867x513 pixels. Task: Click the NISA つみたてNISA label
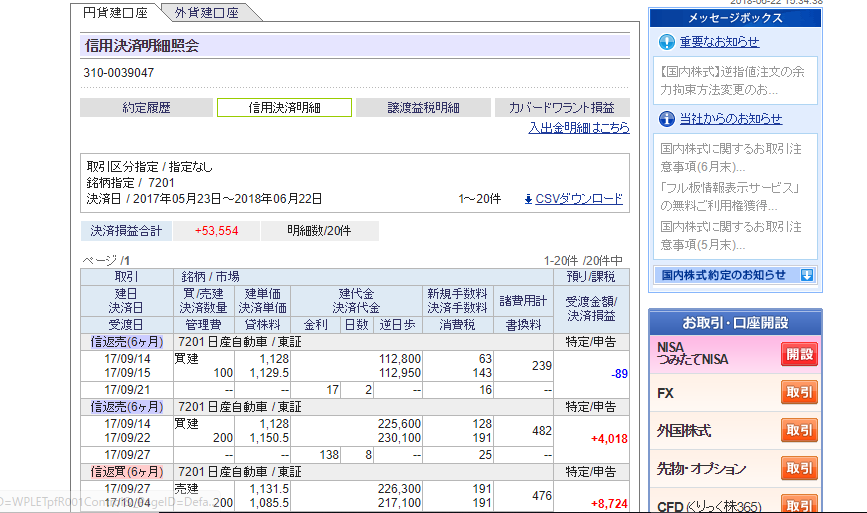(692, 354)
